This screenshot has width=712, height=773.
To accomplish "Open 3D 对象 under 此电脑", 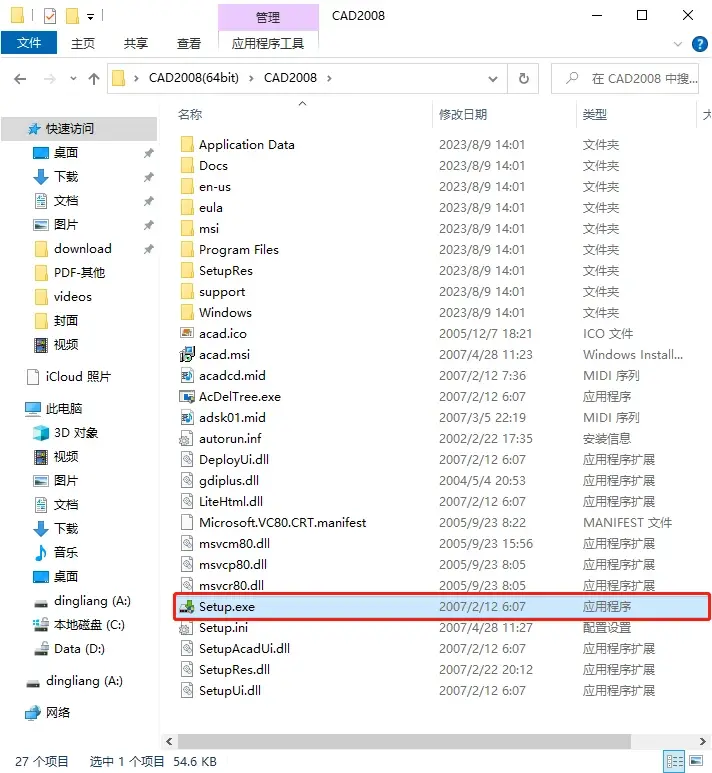I will [x=75, y=433].
